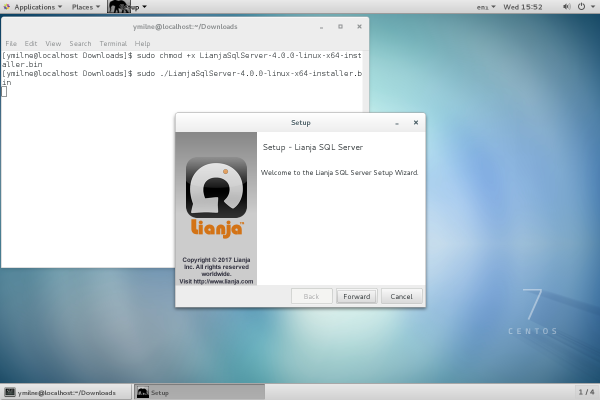The image size is (600, 400).
Task: Click the workspace switcher showing 1 / 4
Action: coord(586,392)
